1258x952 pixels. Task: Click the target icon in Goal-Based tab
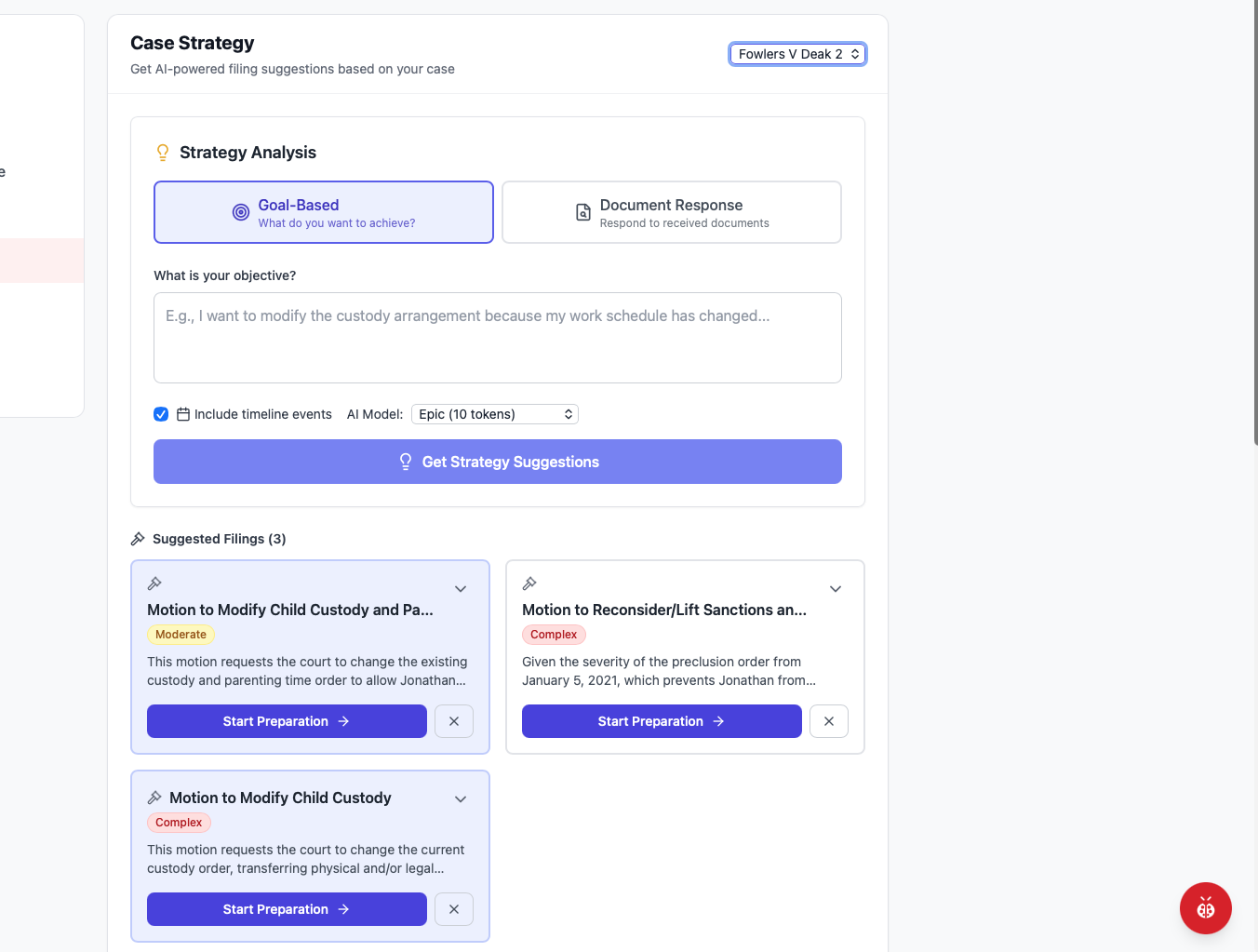click(241, 212)
